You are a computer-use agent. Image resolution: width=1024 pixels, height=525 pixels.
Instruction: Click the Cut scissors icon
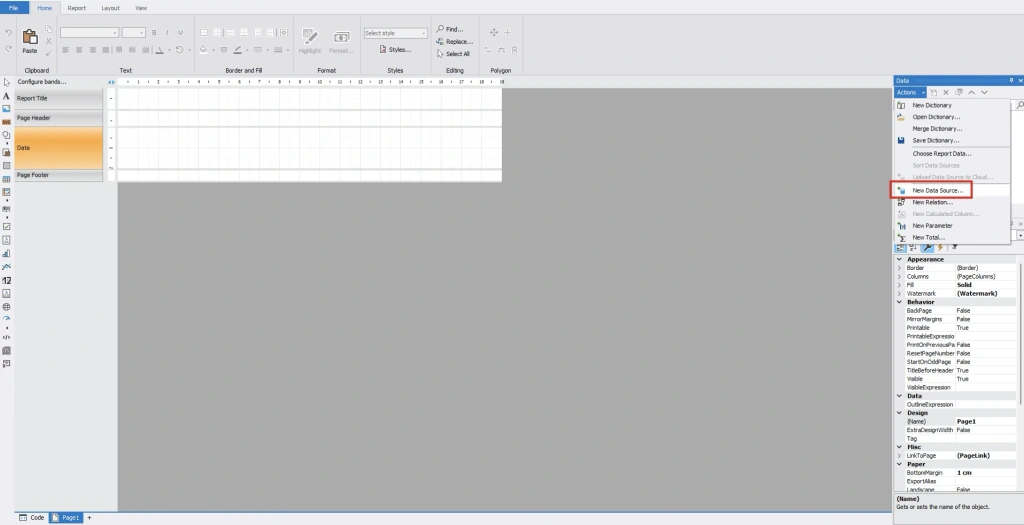pos(48,41)
